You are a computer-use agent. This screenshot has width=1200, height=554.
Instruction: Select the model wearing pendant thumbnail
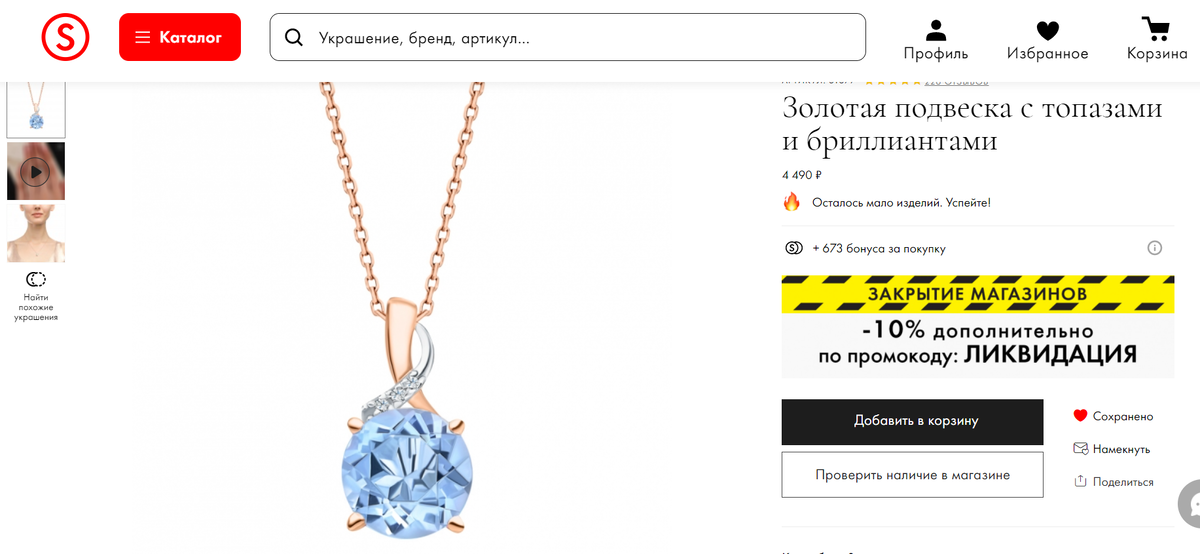tap(36, 234)
